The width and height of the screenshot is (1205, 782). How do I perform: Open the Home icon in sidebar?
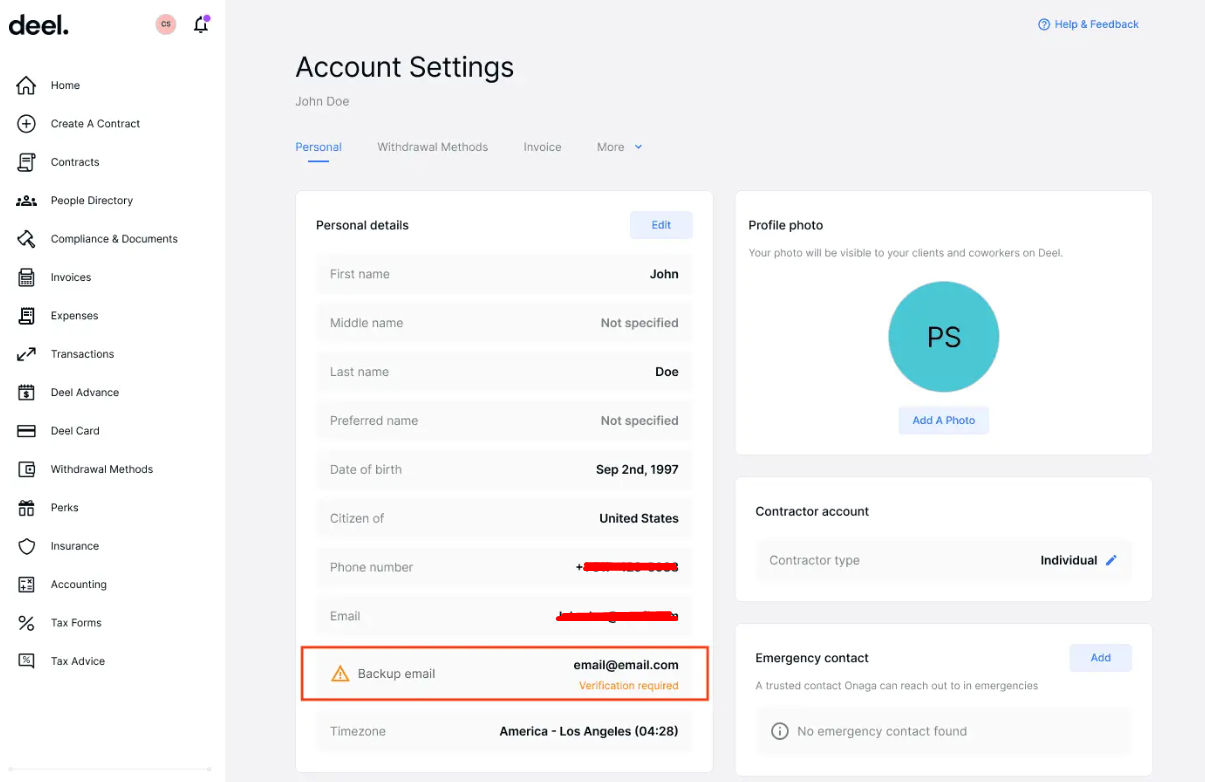pyautogui.click(x=27, y=86)
